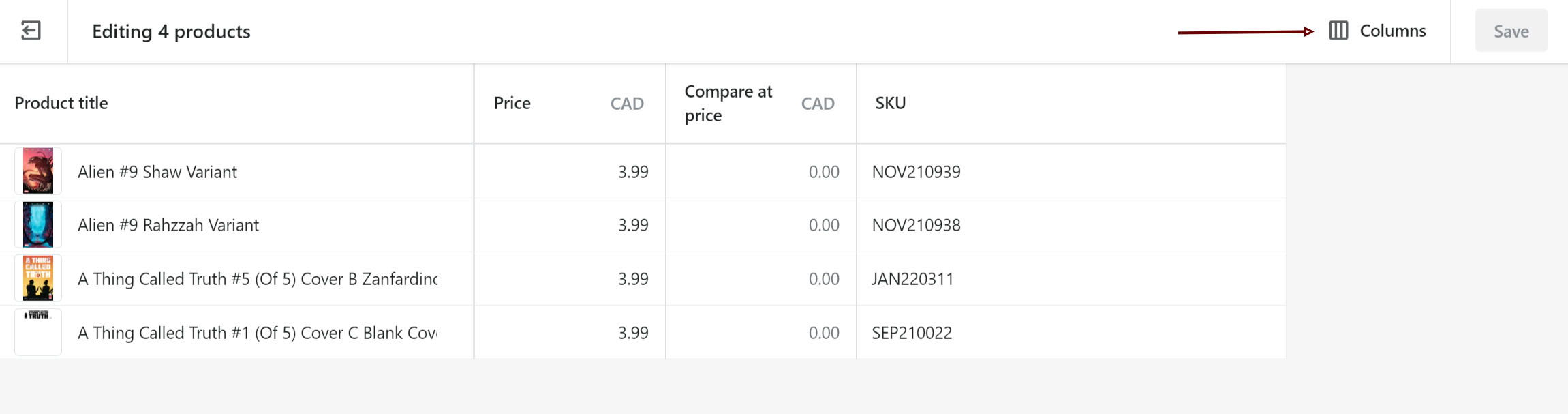Image resolution: width=1568 pixels, height=414 pixels.
Task: Open Alien #9 Rahzzah Variant thumbnail
Action: [x=38, y=224]
